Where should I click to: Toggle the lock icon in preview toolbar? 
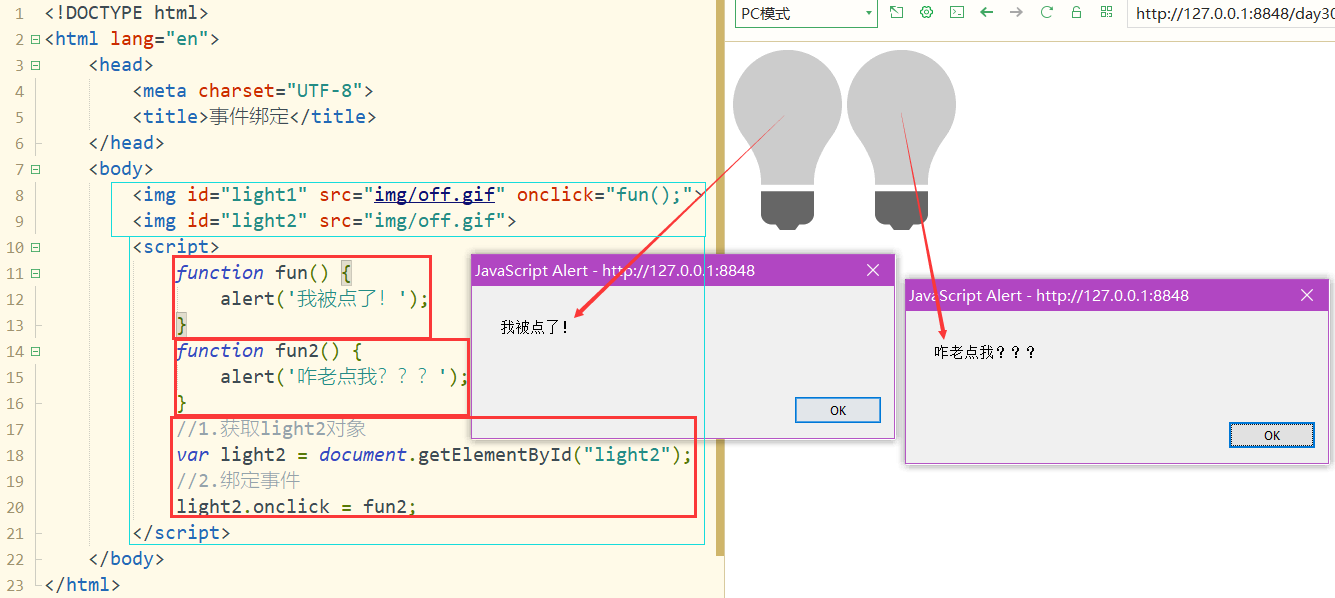[1076, 13]
